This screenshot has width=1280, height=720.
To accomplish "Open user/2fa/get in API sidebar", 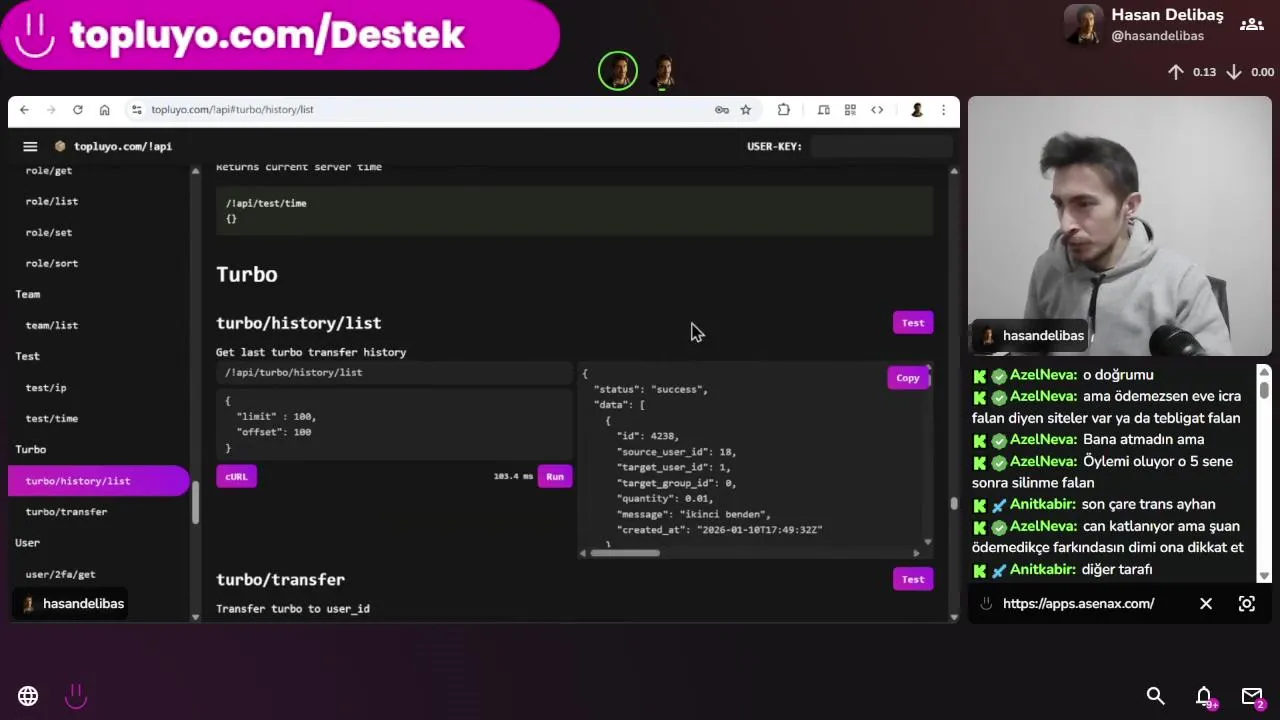I will tap(60, 575).
